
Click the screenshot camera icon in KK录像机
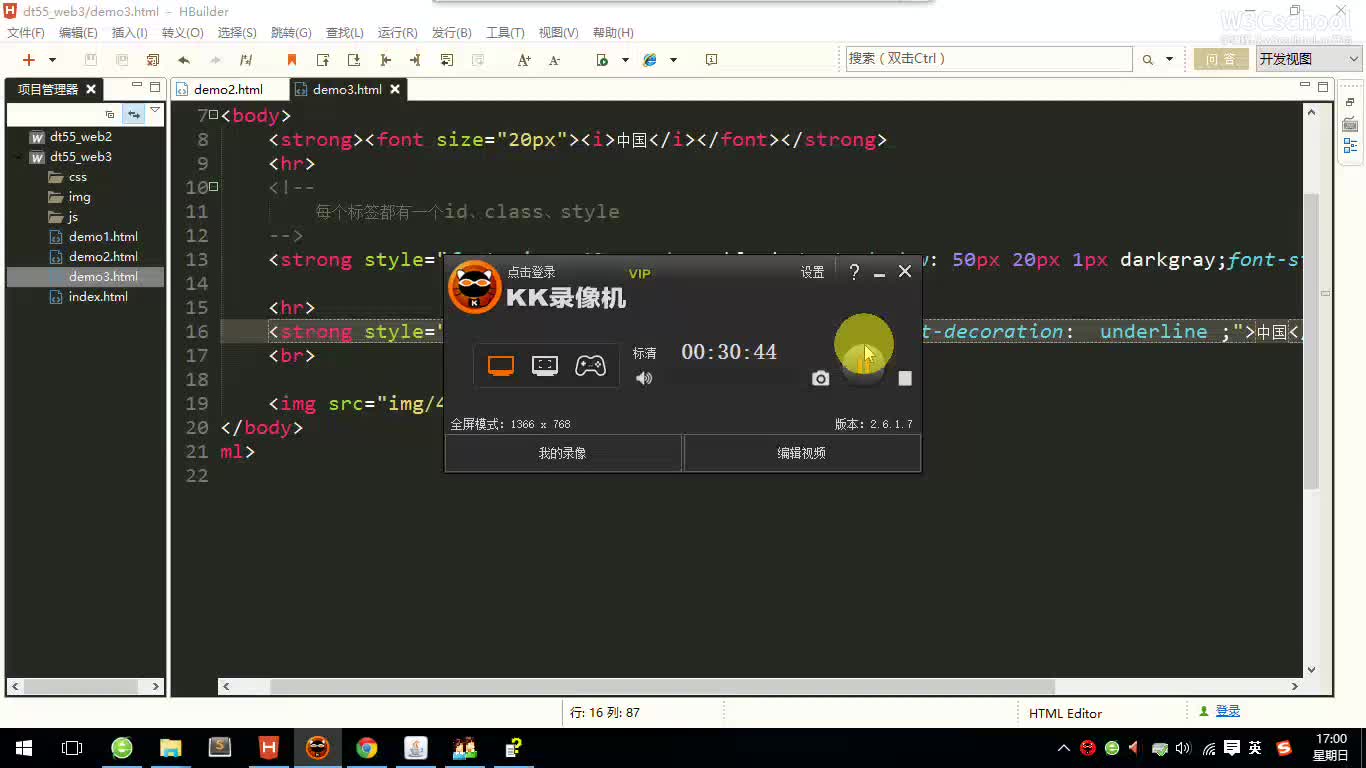point(820,378)
